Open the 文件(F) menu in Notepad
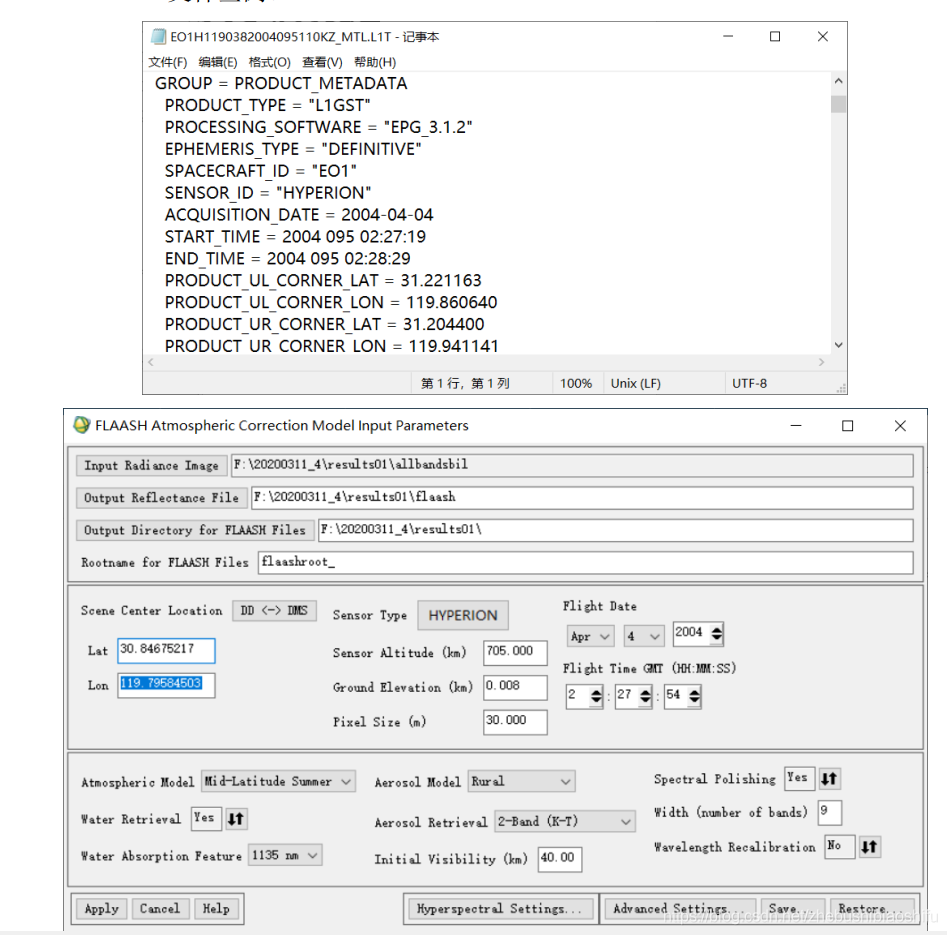 coord(168,62)
